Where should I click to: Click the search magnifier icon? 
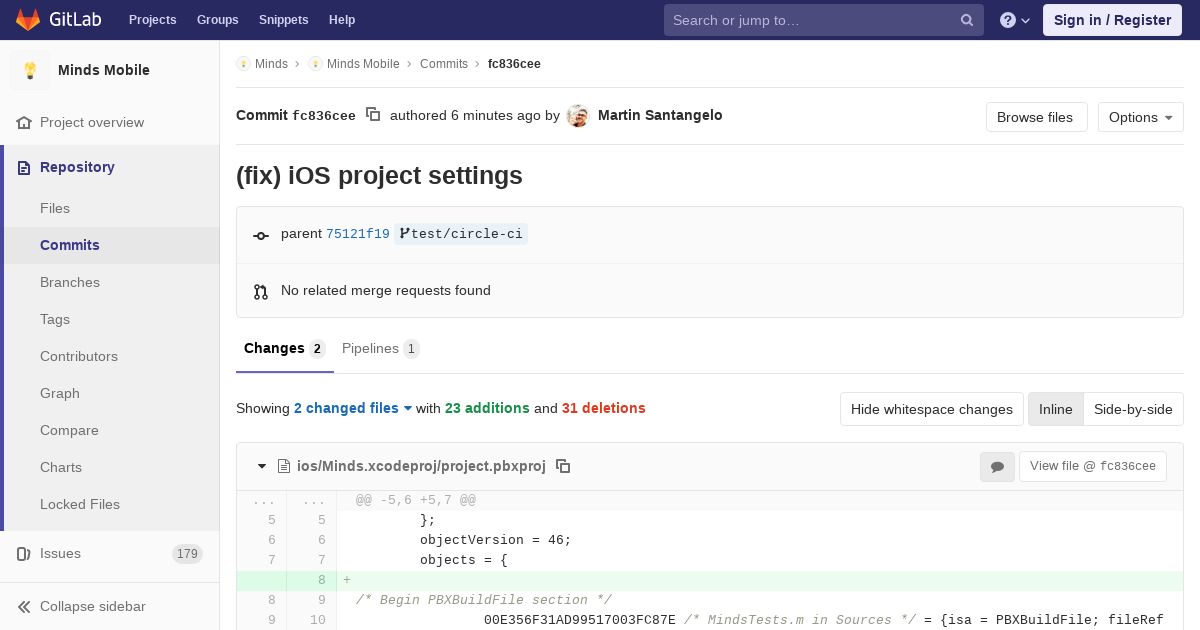click(x=967, y=20)
